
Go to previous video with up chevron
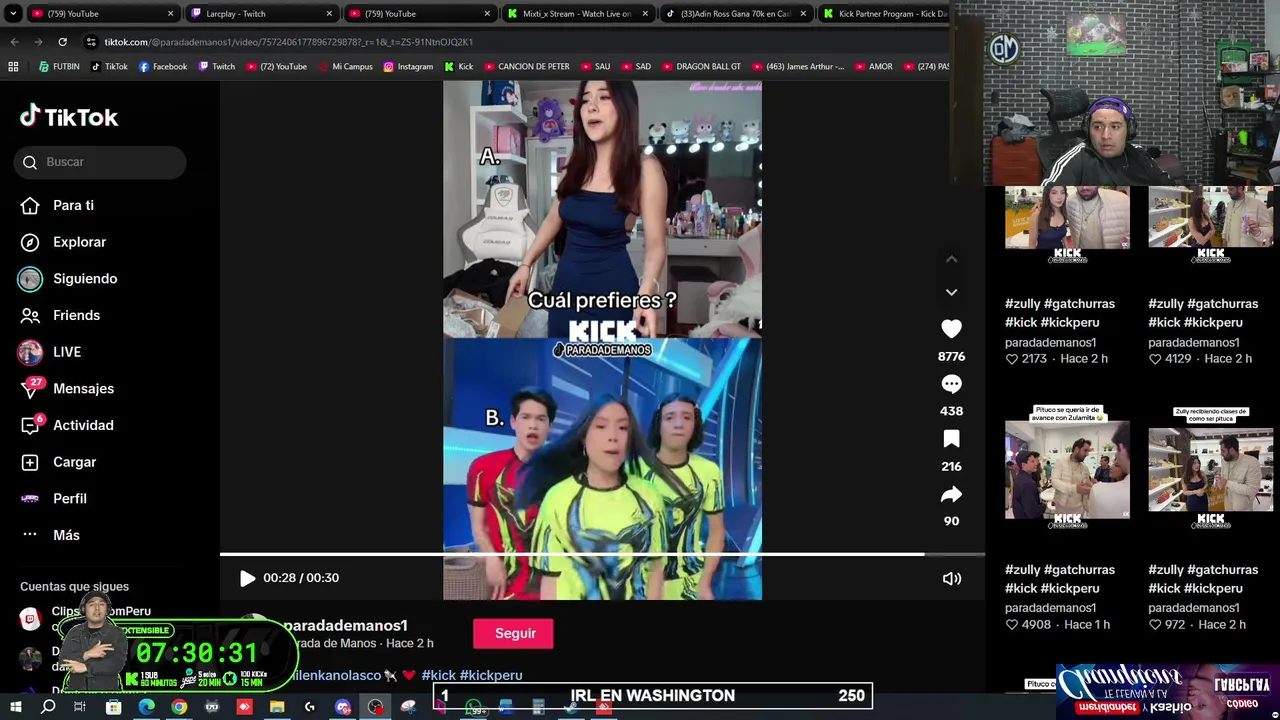(x=951, y=259)
